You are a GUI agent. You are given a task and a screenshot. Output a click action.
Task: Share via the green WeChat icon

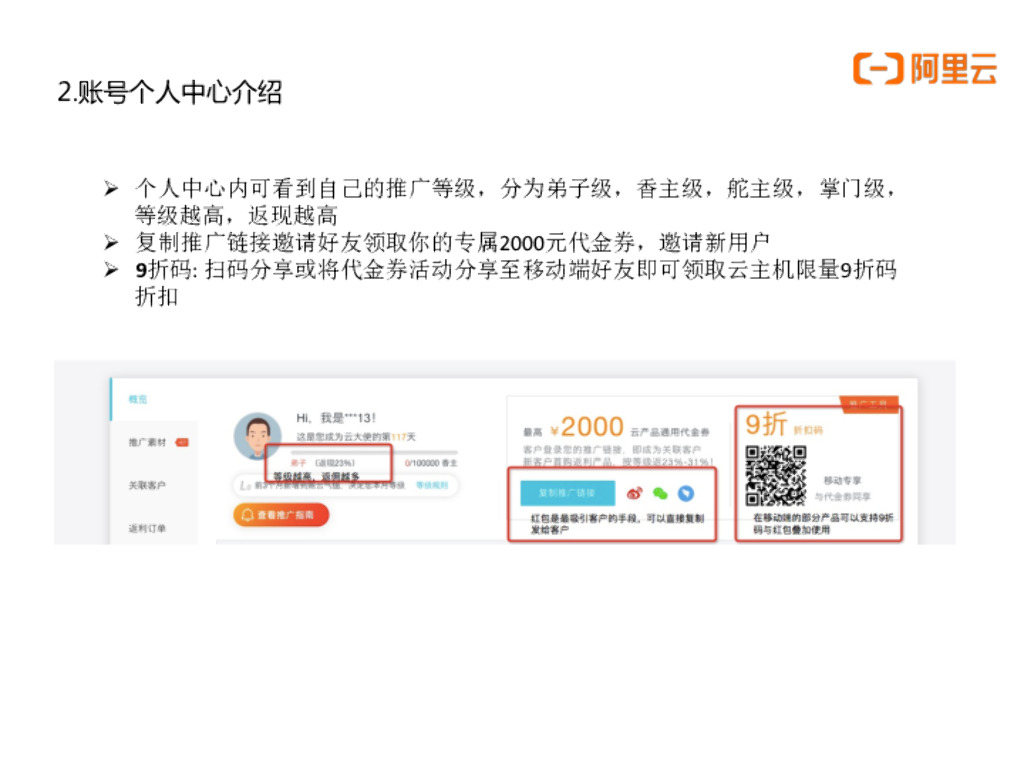[660, 493]
